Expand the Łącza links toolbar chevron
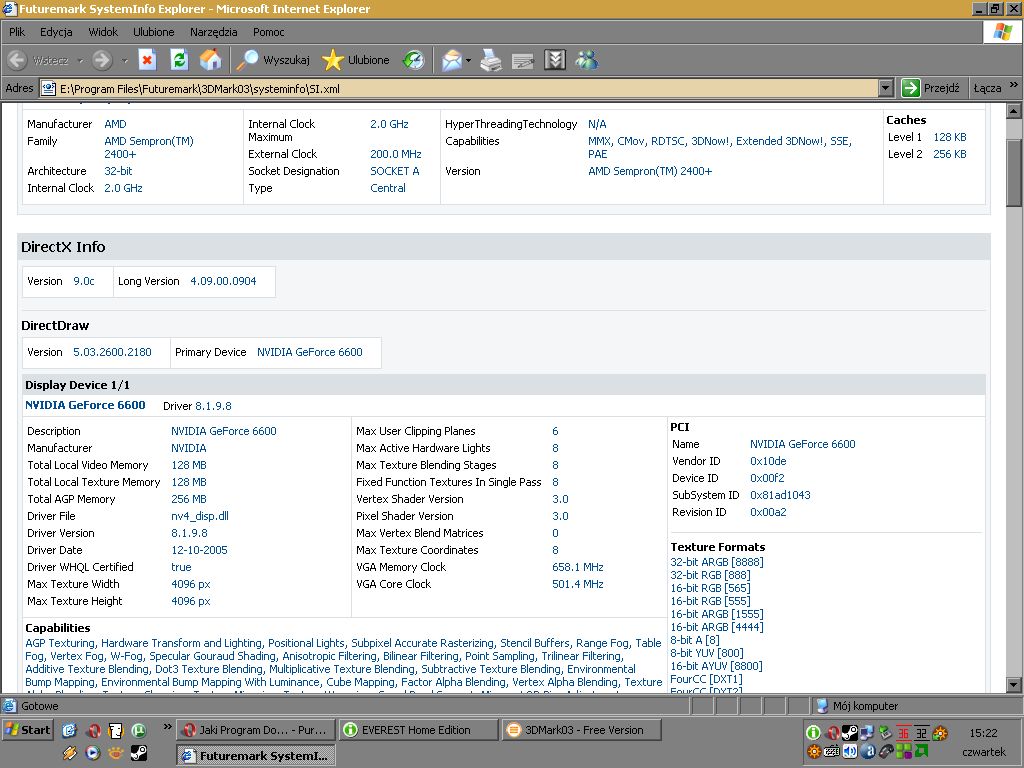This screenshot has width=1024, height=768. tap(1014, 85)
